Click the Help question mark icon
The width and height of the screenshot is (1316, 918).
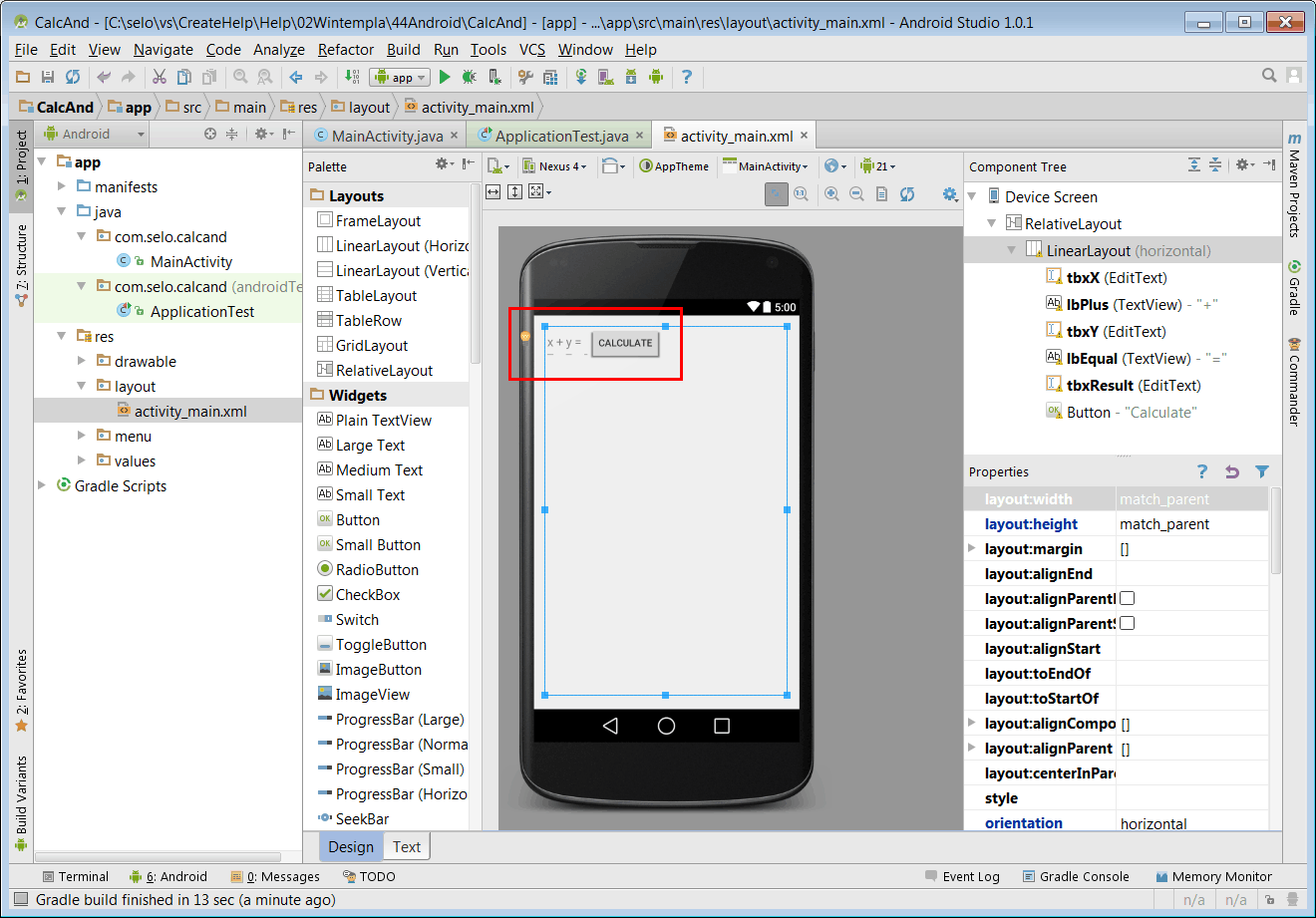[687, 77]
